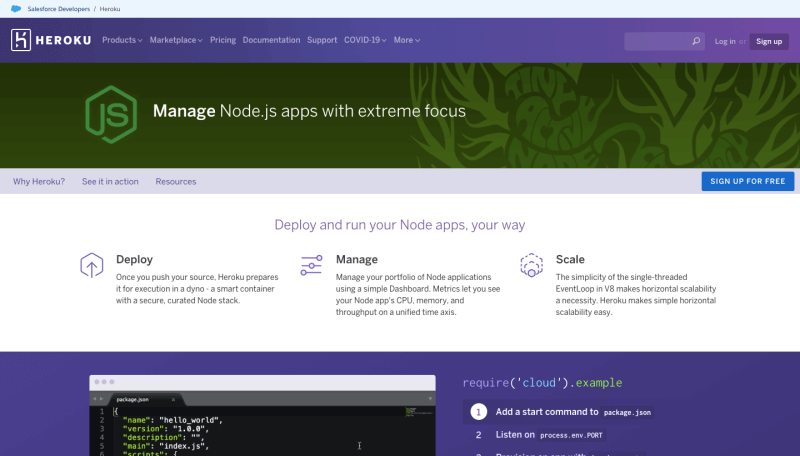Click the Manage sliders icon
This screenshot has width=800, height=456.
click(x=311, y=265)
